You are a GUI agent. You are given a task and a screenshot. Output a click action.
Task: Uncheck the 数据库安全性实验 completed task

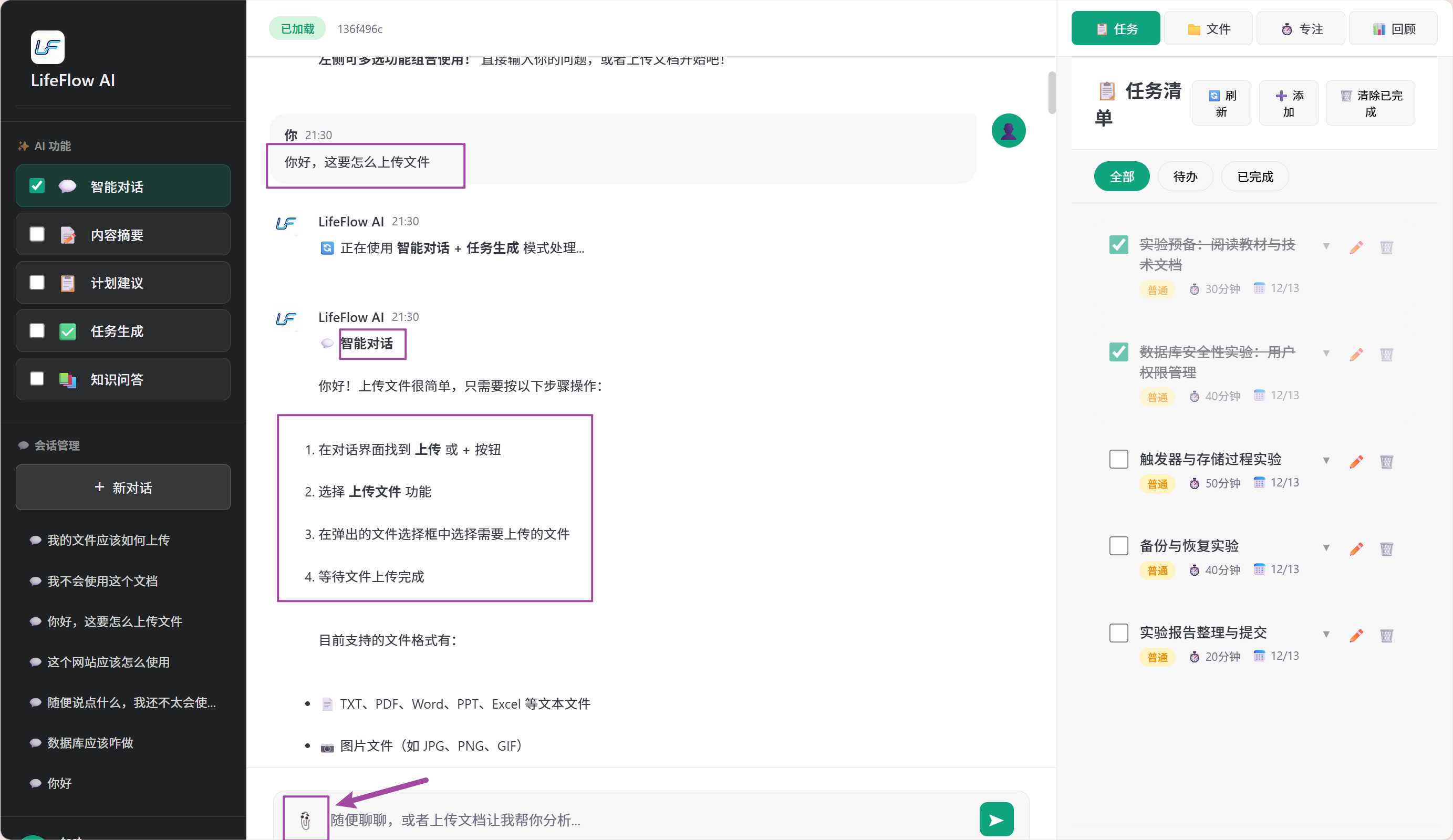coord(1118,351)
